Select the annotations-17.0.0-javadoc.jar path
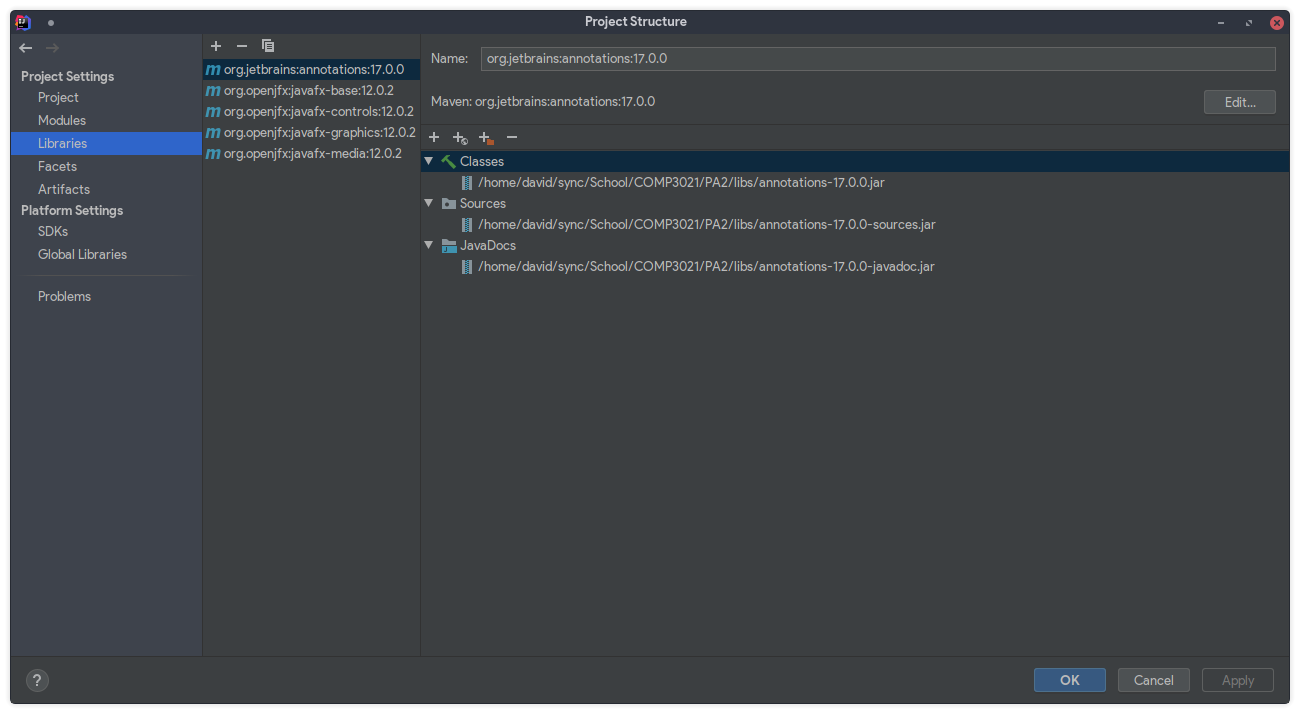Screen dimensions: 1300x714 (x=706, y=266)
